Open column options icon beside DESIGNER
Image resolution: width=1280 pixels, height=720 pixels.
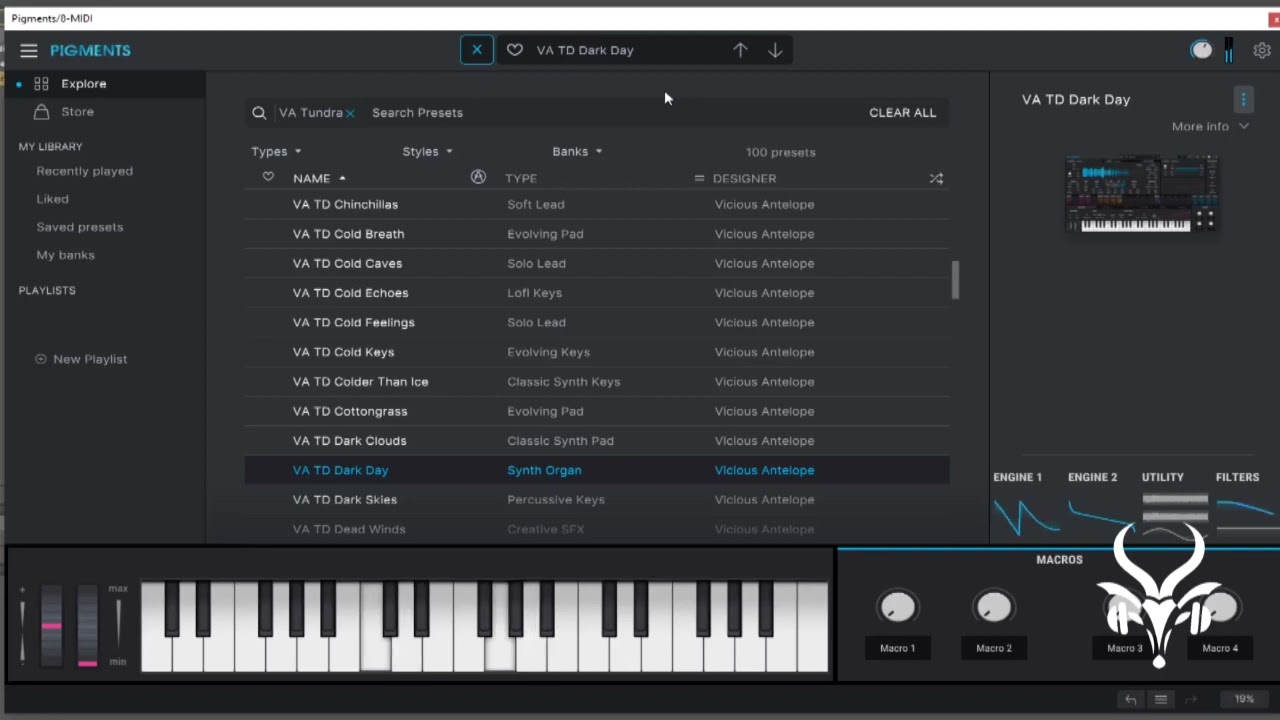tap(699, 178)
